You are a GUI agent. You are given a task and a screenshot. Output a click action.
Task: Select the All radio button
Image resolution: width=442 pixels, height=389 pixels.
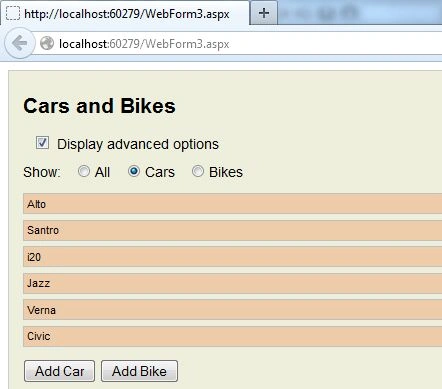click(x=84, y=171)
